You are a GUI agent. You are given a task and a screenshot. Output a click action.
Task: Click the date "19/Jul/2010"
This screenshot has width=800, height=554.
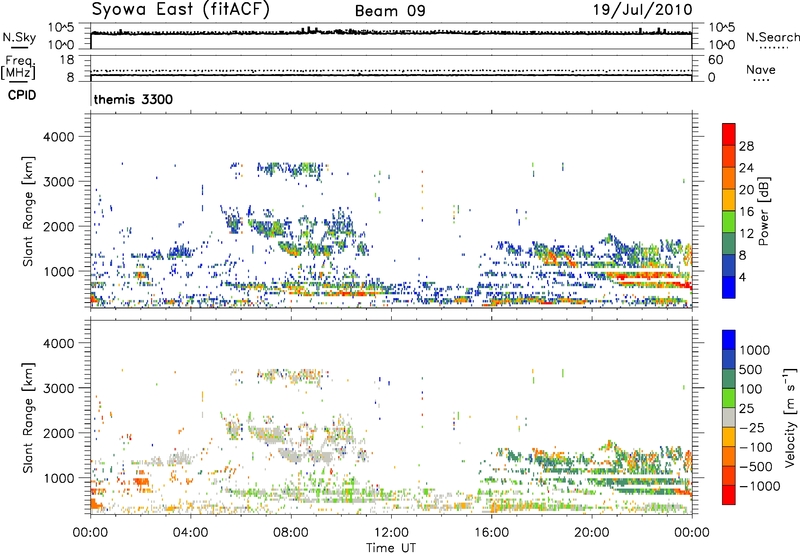coord(642,10)
